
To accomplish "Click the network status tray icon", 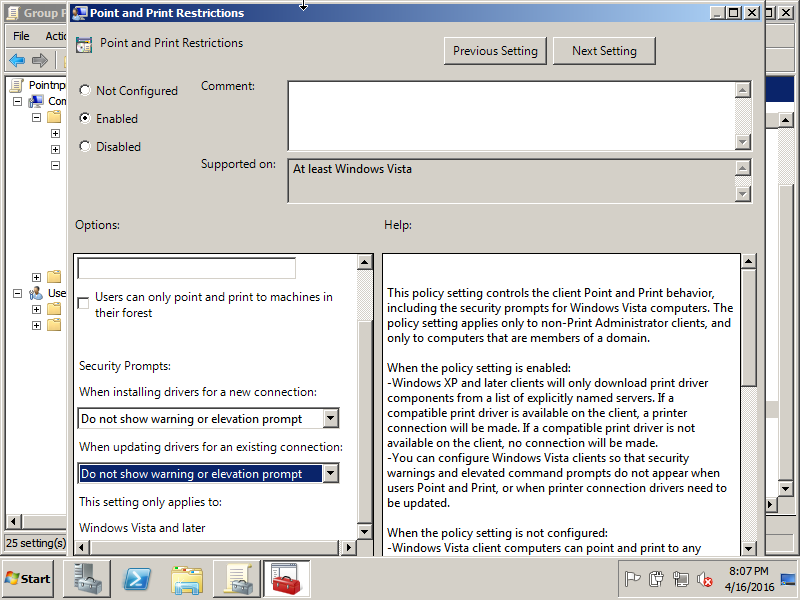I will coord(681,579).
